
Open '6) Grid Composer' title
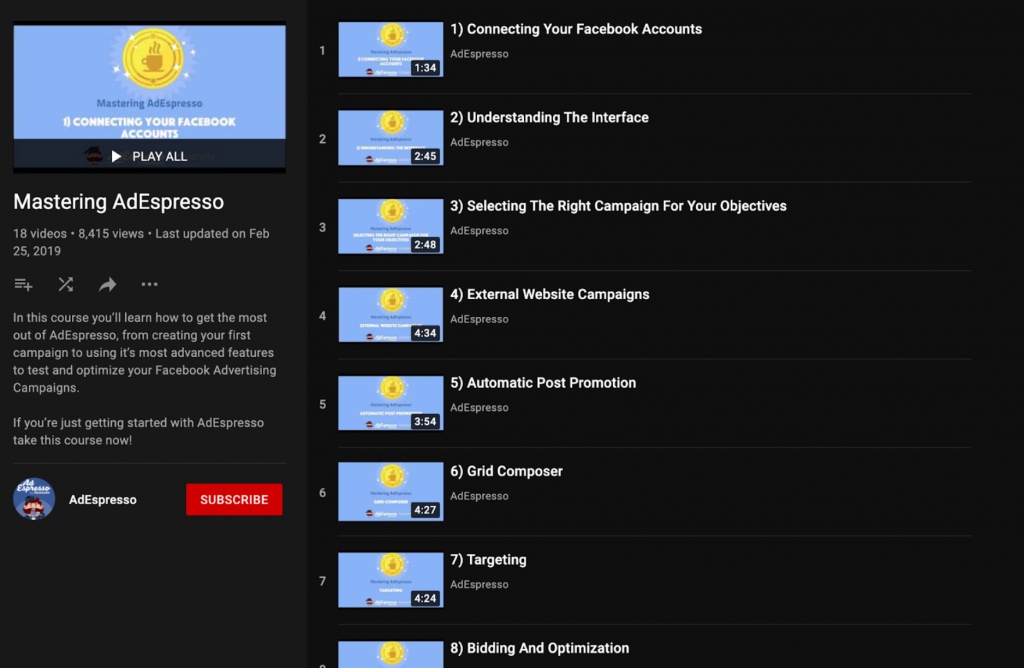(506, 471)
